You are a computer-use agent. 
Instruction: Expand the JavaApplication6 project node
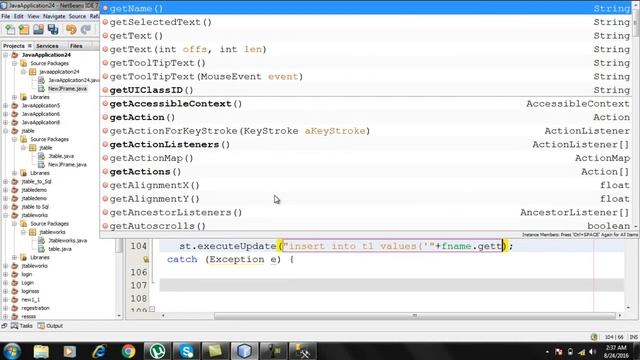pos(6,114)
